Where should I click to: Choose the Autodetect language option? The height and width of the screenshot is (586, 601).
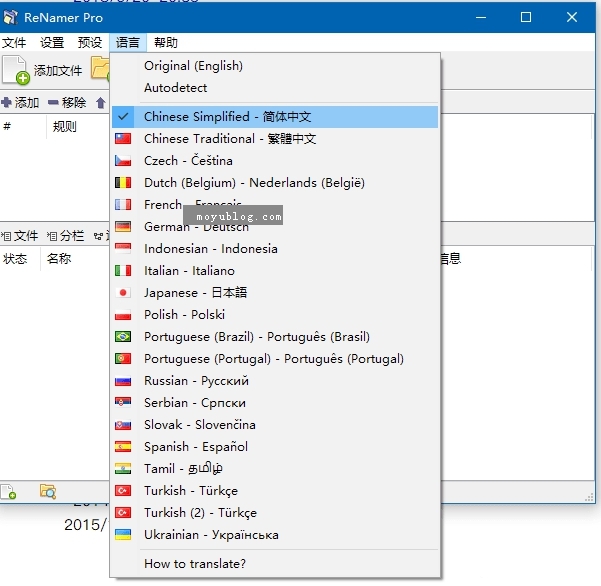275,88
